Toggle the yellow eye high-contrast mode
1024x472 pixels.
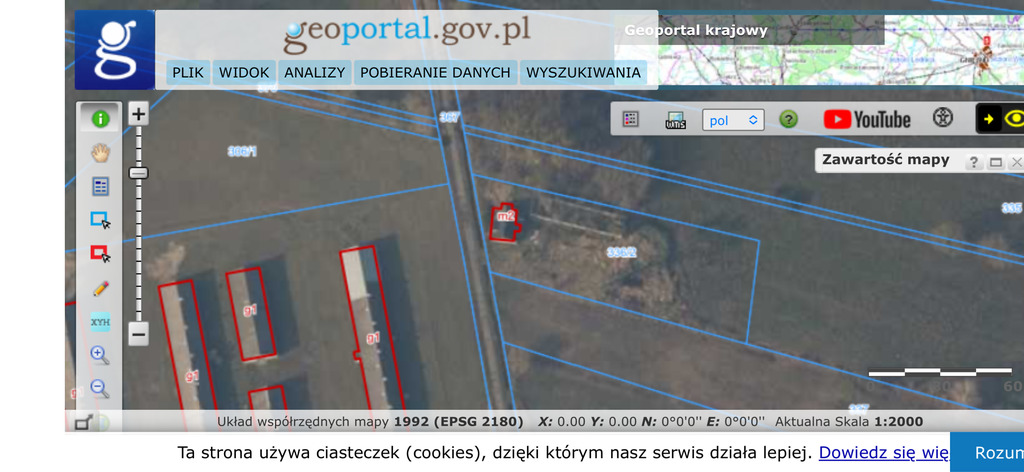1014,119
